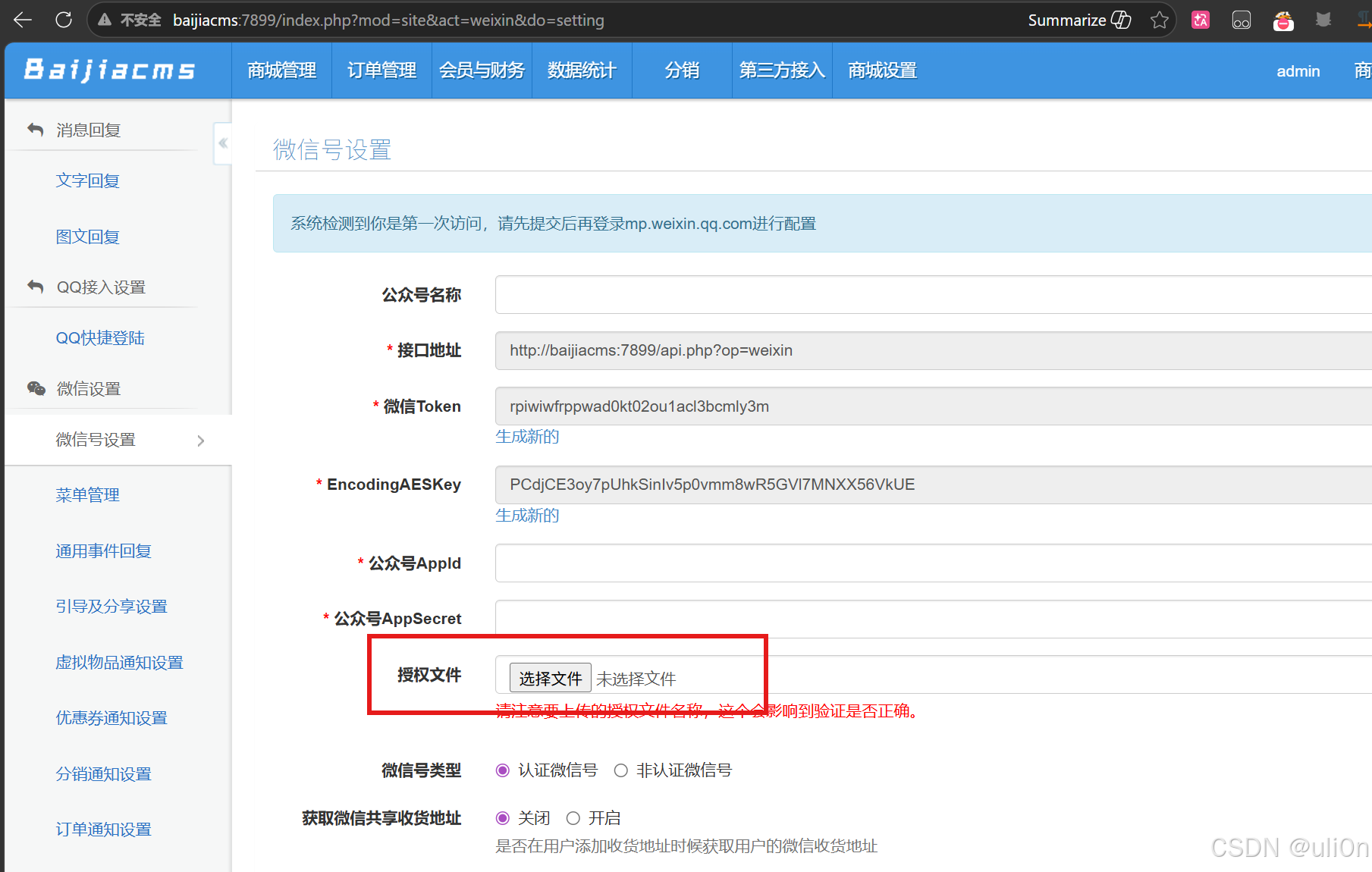1372x872 pixels.
Task: Open the pink translate extension icon
Action: [1200, 20]
